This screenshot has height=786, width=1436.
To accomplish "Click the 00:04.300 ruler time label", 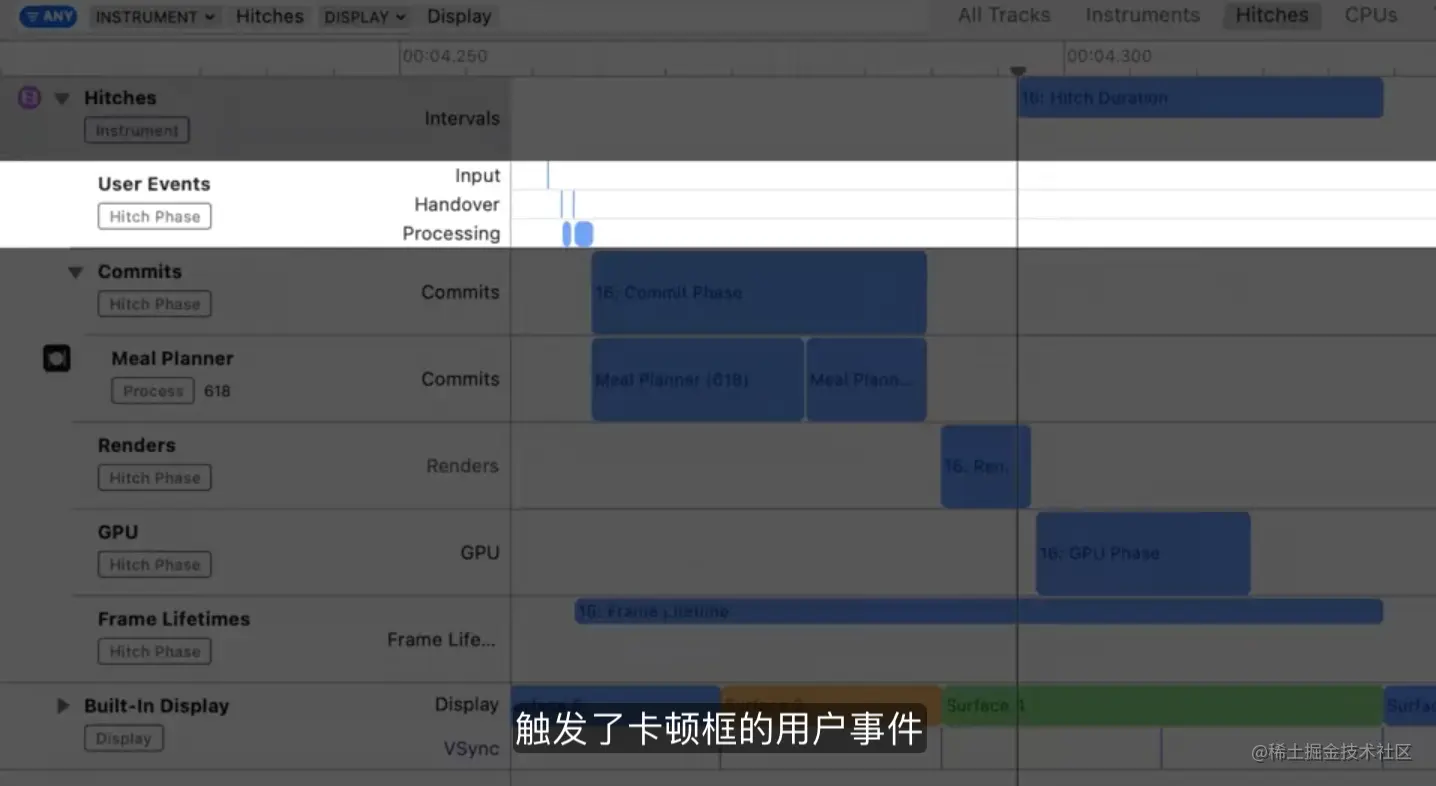I will [x=1109, y=56].
